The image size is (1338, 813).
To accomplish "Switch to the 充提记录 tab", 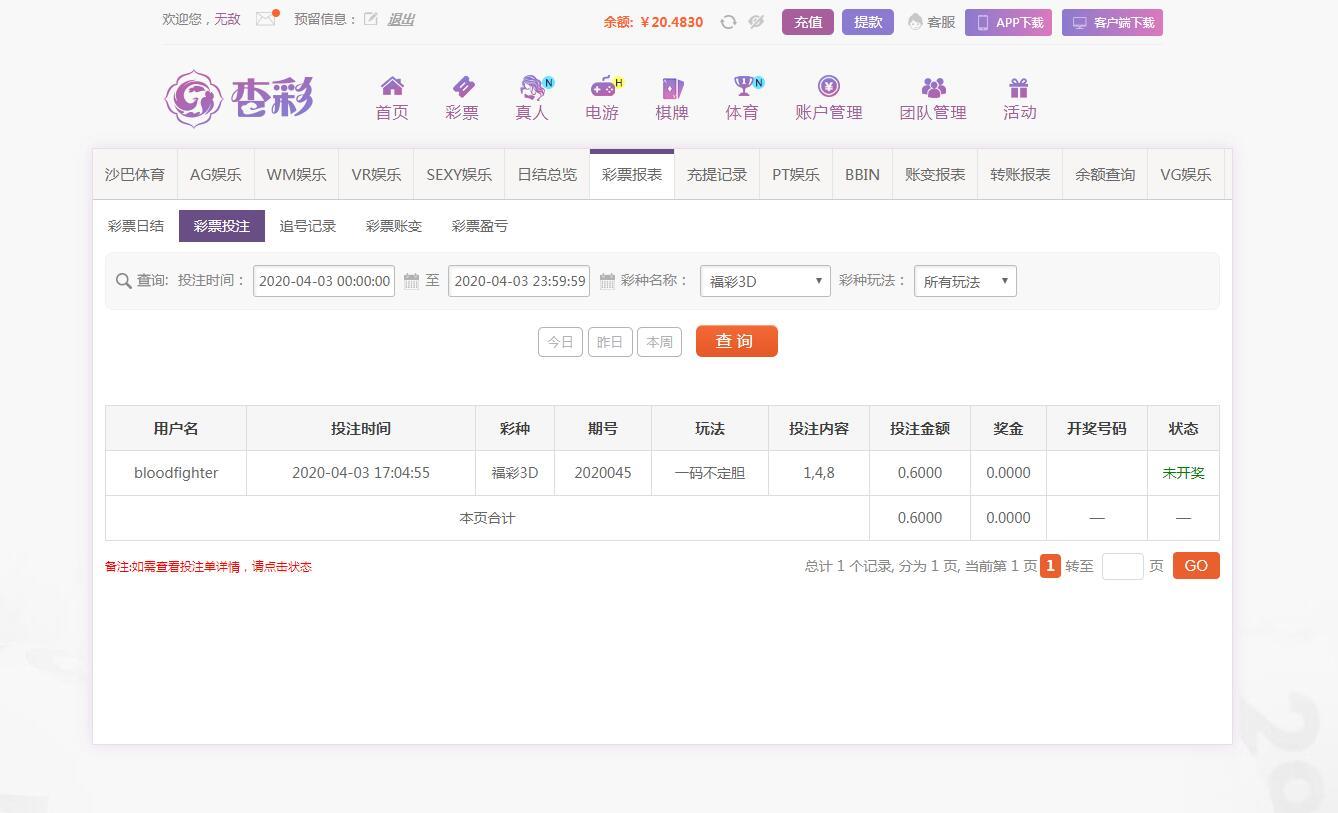I will click(x=717, y=175).
